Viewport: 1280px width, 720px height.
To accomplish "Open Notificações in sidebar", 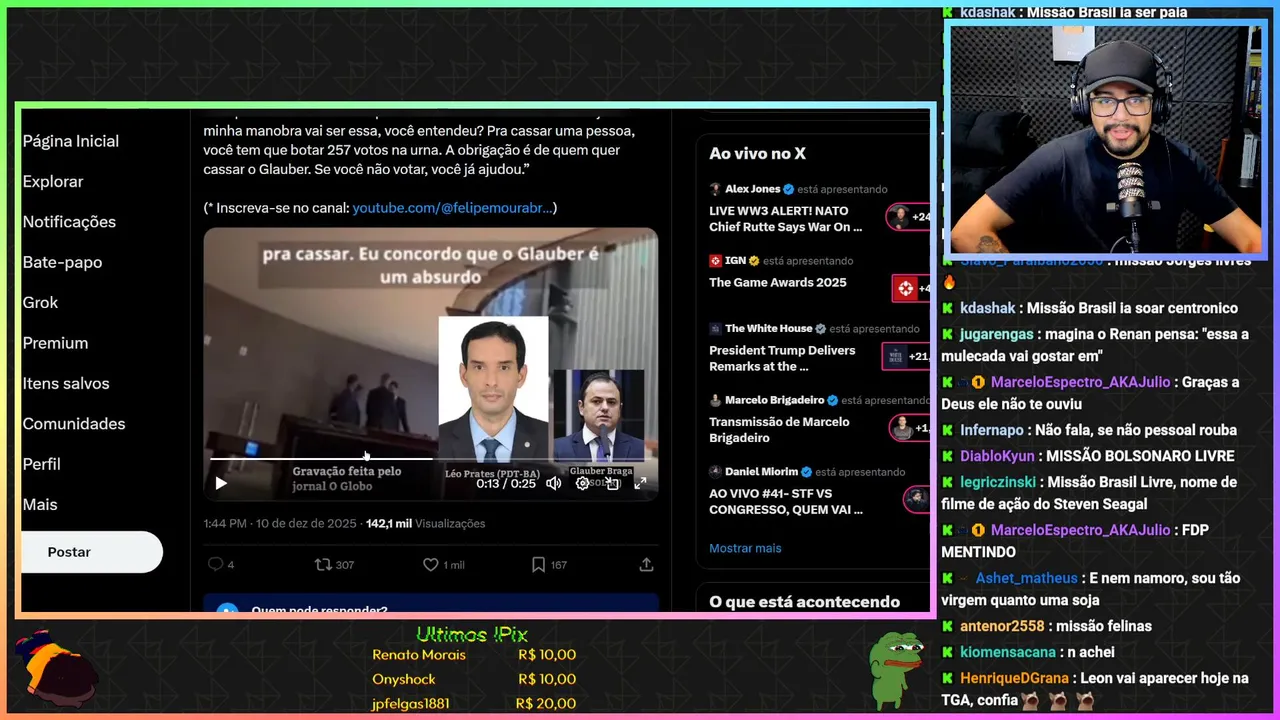I will click(69, 222).
